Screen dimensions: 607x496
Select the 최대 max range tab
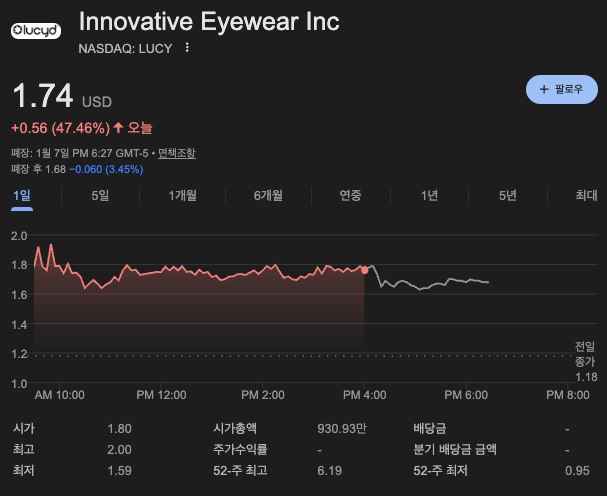pyautogui.click(x=586, y=196)
